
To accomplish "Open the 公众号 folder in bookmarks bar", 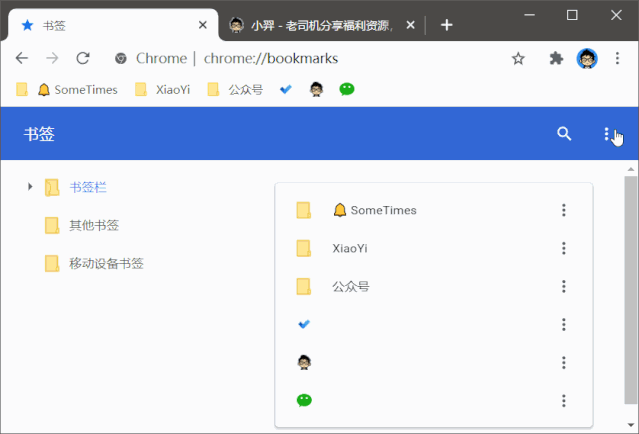I will point(235,90).
